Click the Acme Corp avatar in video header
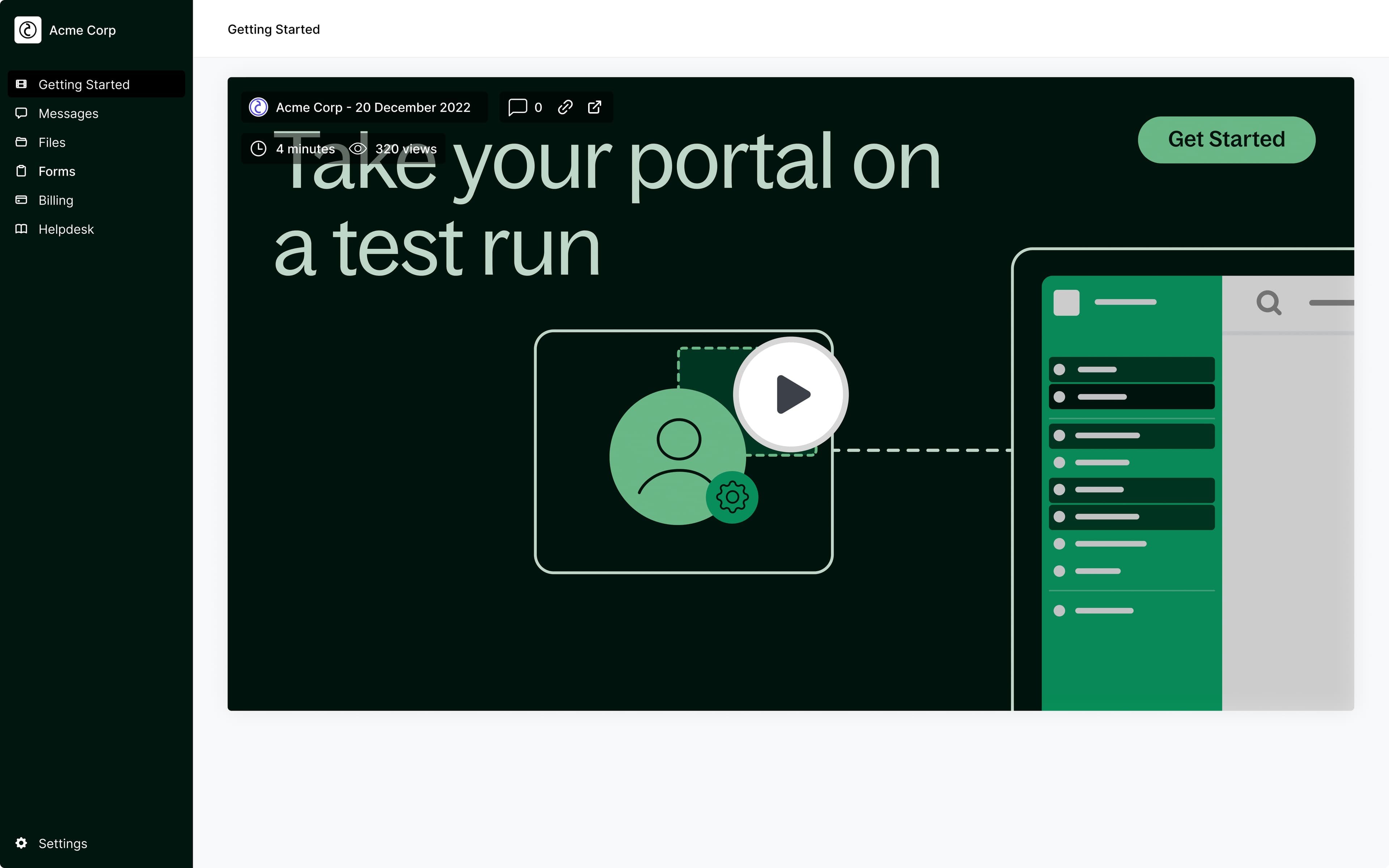Screen dimensions: 1389x868 tap(258, 107)
